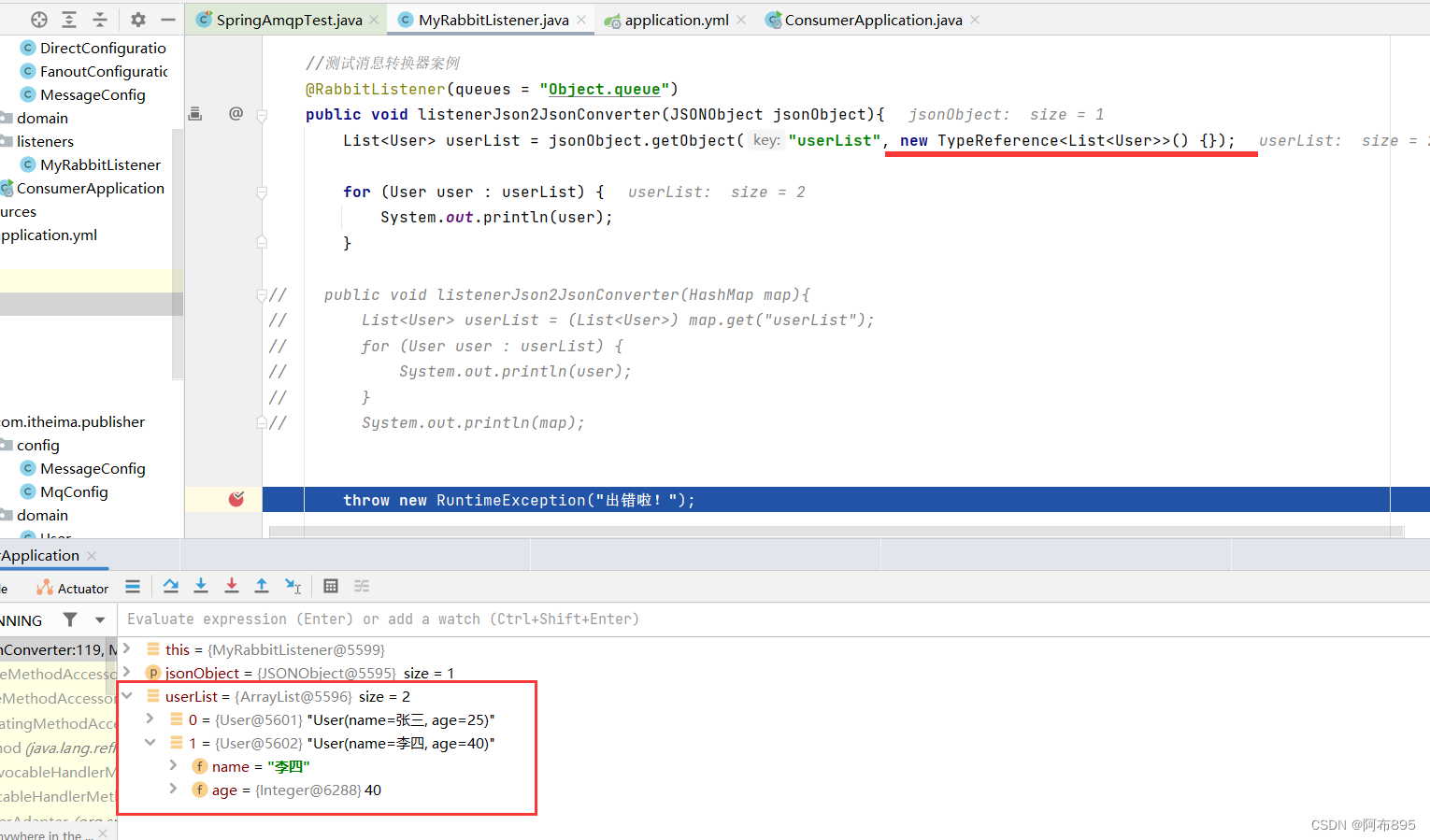1430x840 pixels.
Task: Open the filter icon in the Frames panel
Action: pyautogui.click(x=69, y=619)
